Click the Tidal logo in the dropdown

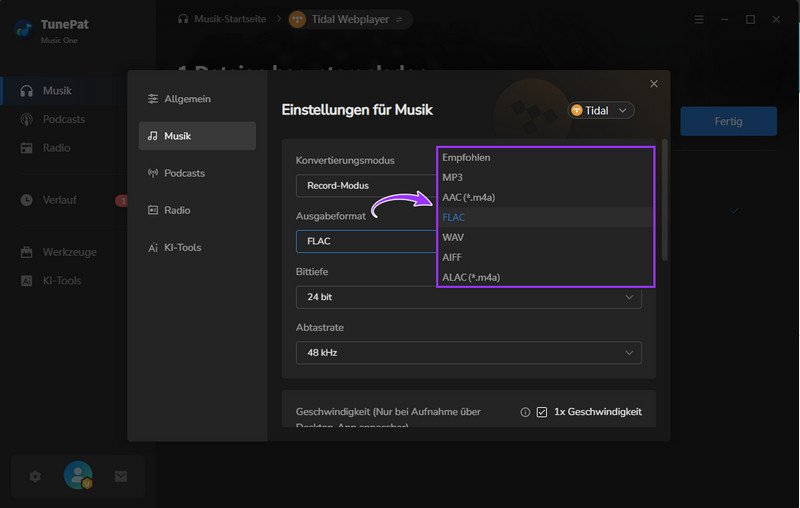tap(577, 110)
